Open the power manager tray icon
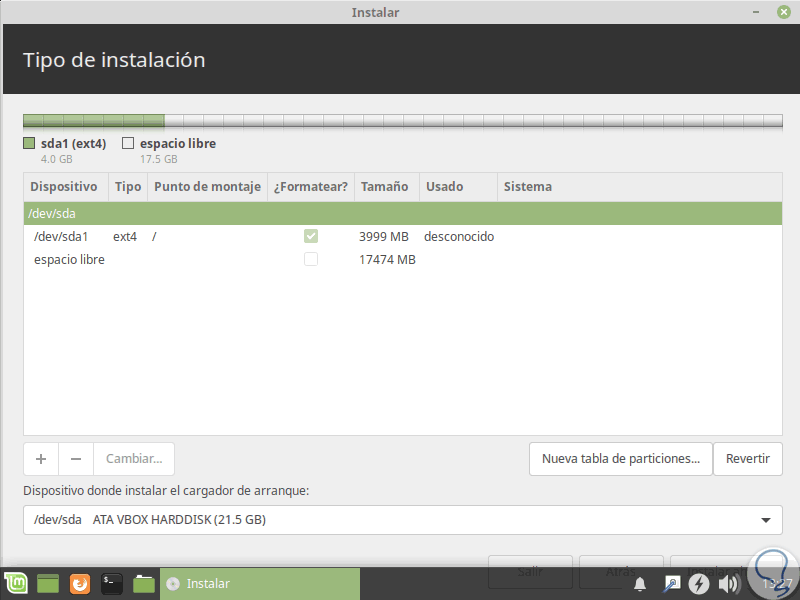 tap(699, 583)
